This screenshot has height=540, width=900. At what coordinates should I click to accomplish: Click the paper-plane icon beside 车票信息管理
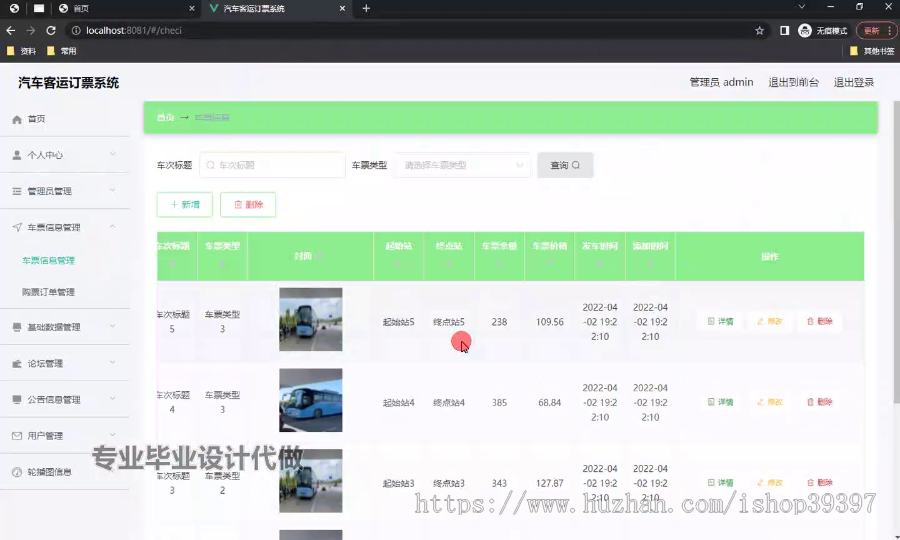pos(17,227)
